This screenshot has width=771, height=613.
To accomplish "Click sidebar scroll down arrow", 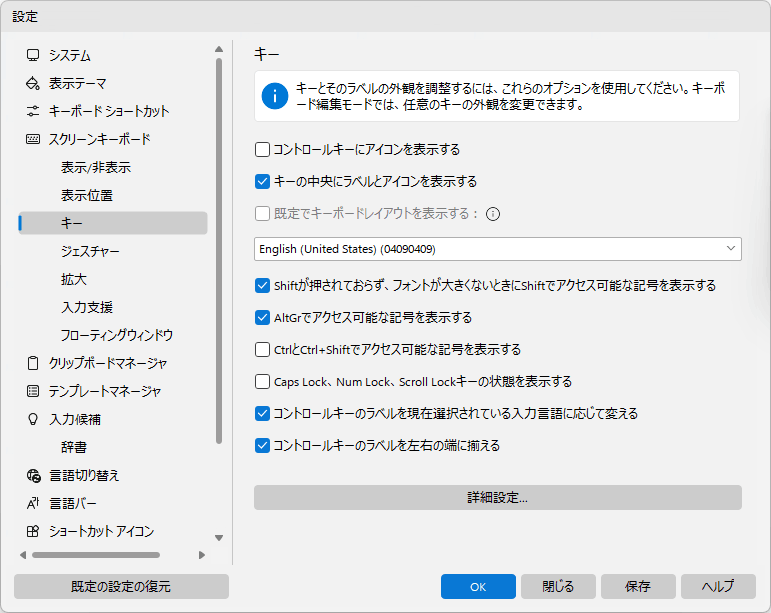I will click(x=219, y=538).
